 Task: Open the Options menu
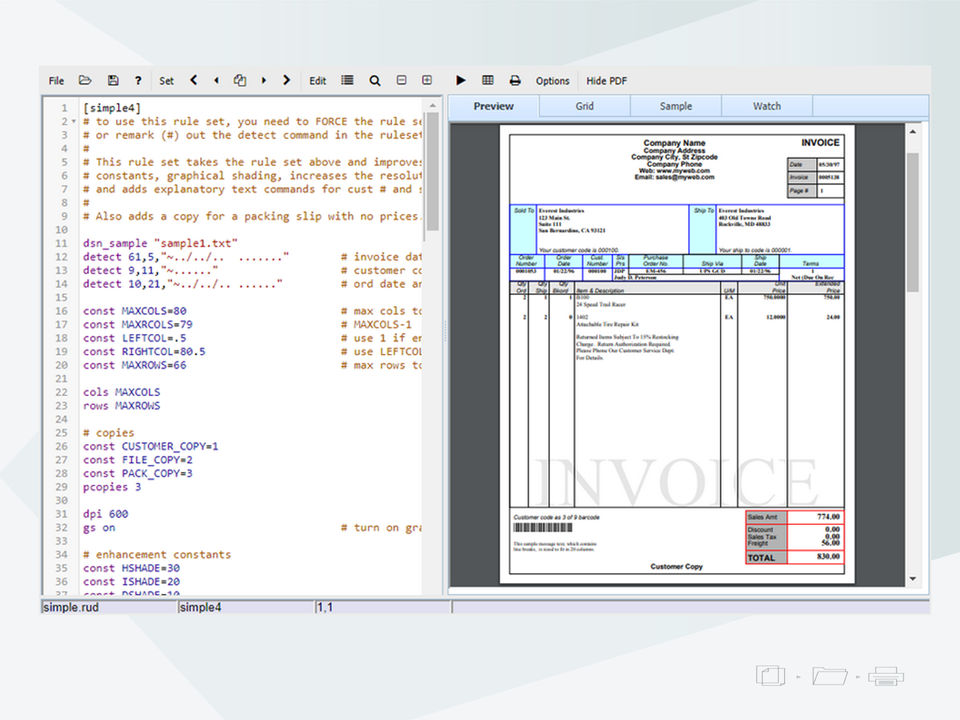point(552,81)
